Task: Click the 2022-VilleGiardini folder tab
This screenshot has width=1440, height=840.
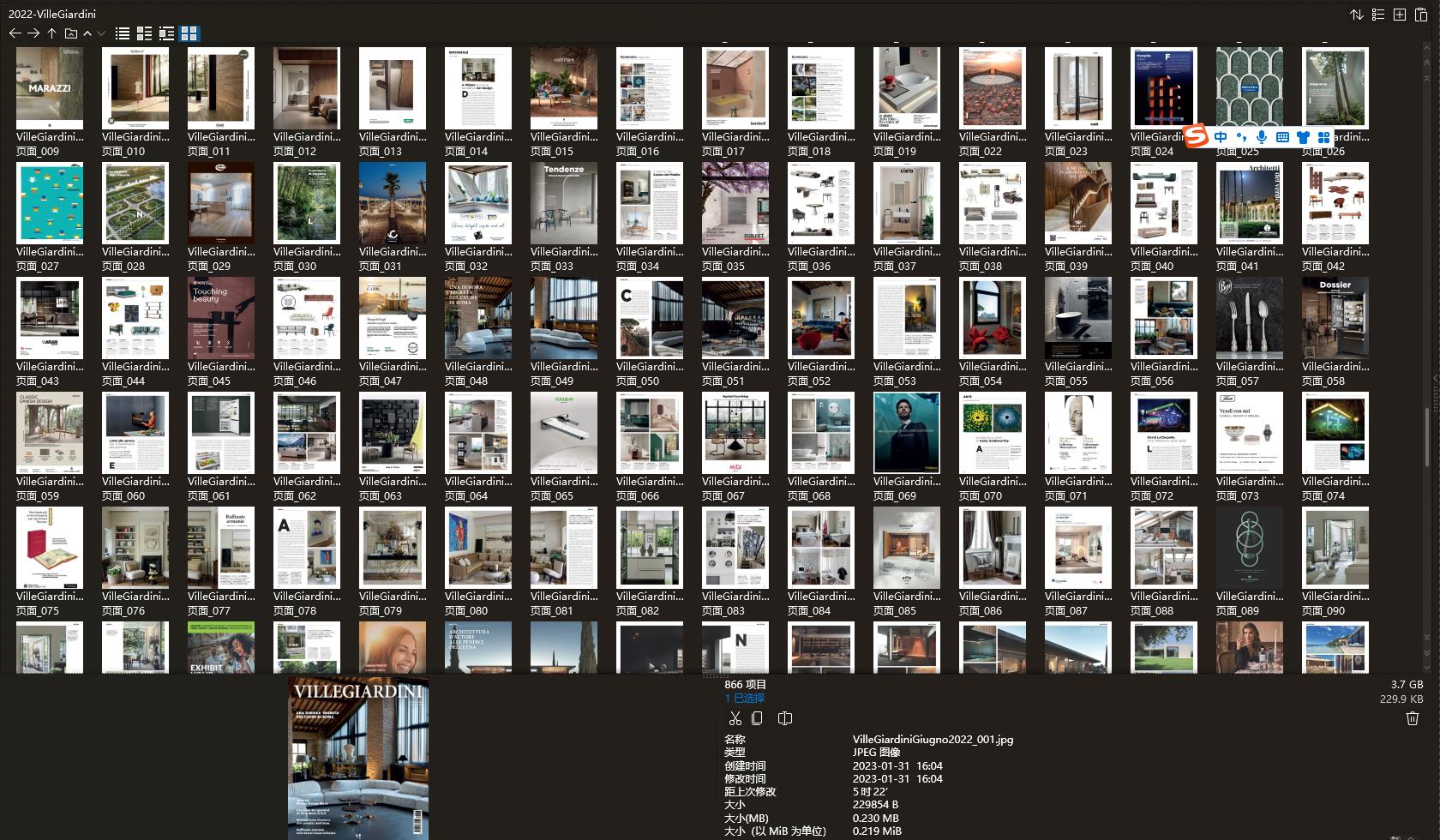Action: [x=51, y=14]
